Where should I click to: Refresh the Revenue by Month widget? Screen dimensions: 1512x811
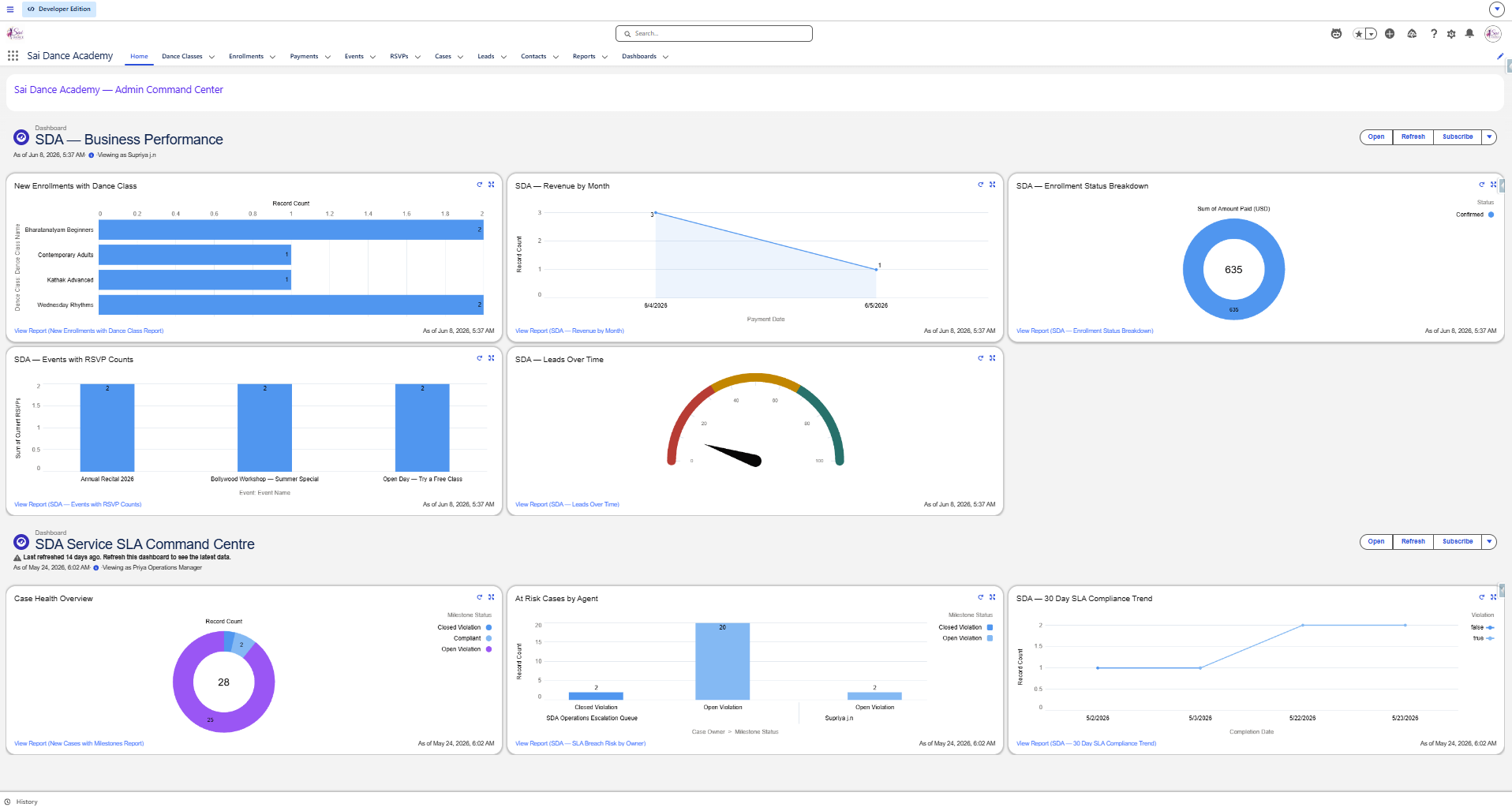980,185
